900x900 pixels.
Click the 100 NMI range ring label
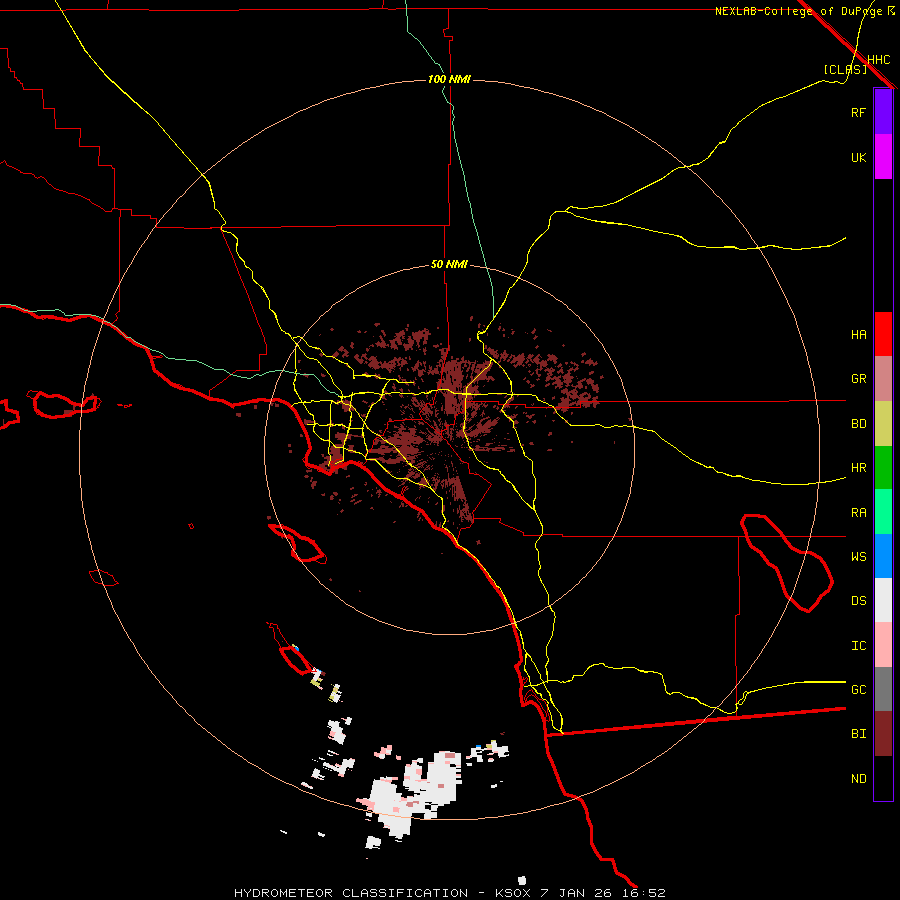pos(449,79)
